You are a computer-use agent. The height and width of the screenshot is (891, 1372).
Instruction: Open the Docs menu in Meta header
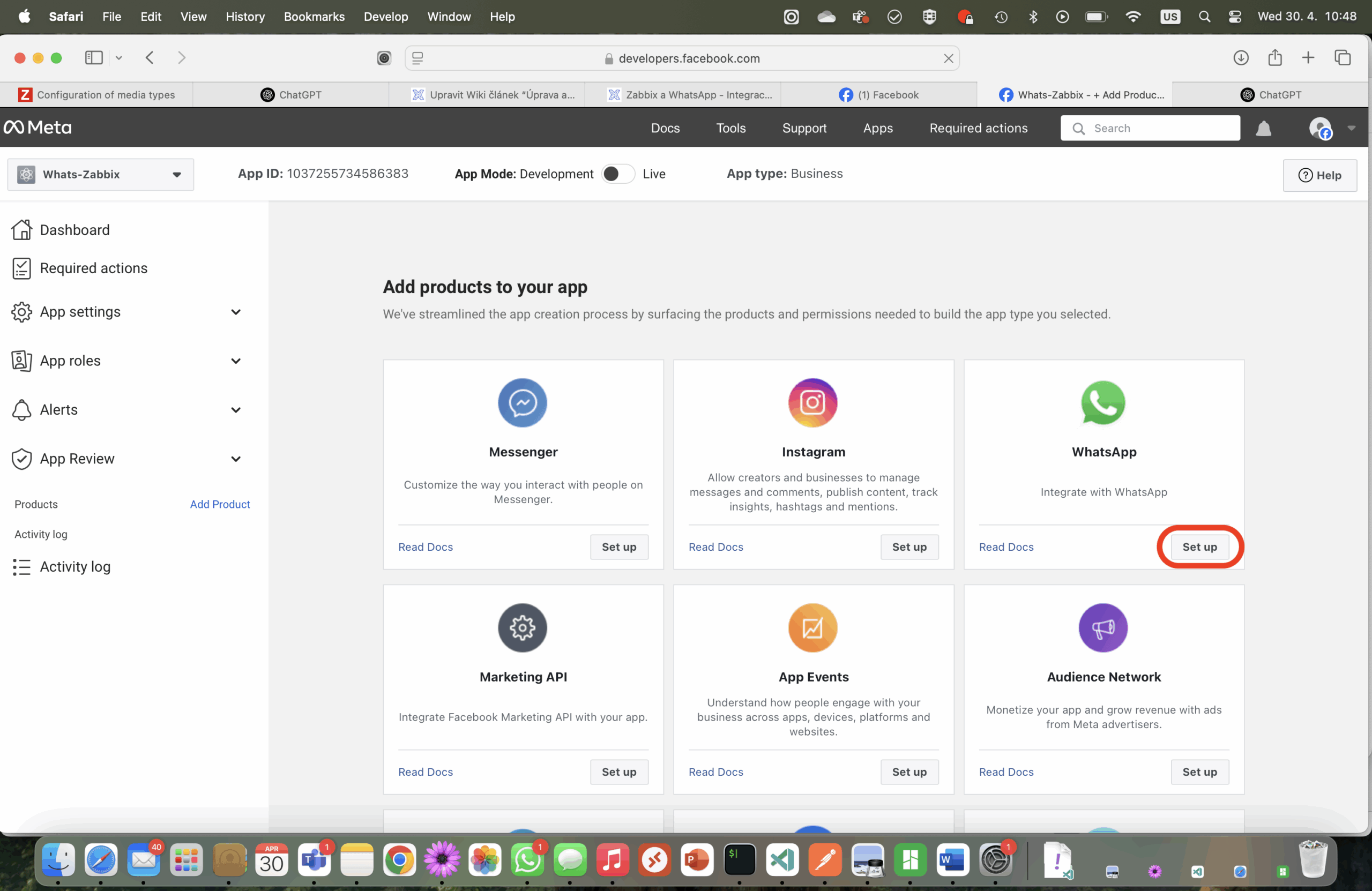[x=665, y=128]
